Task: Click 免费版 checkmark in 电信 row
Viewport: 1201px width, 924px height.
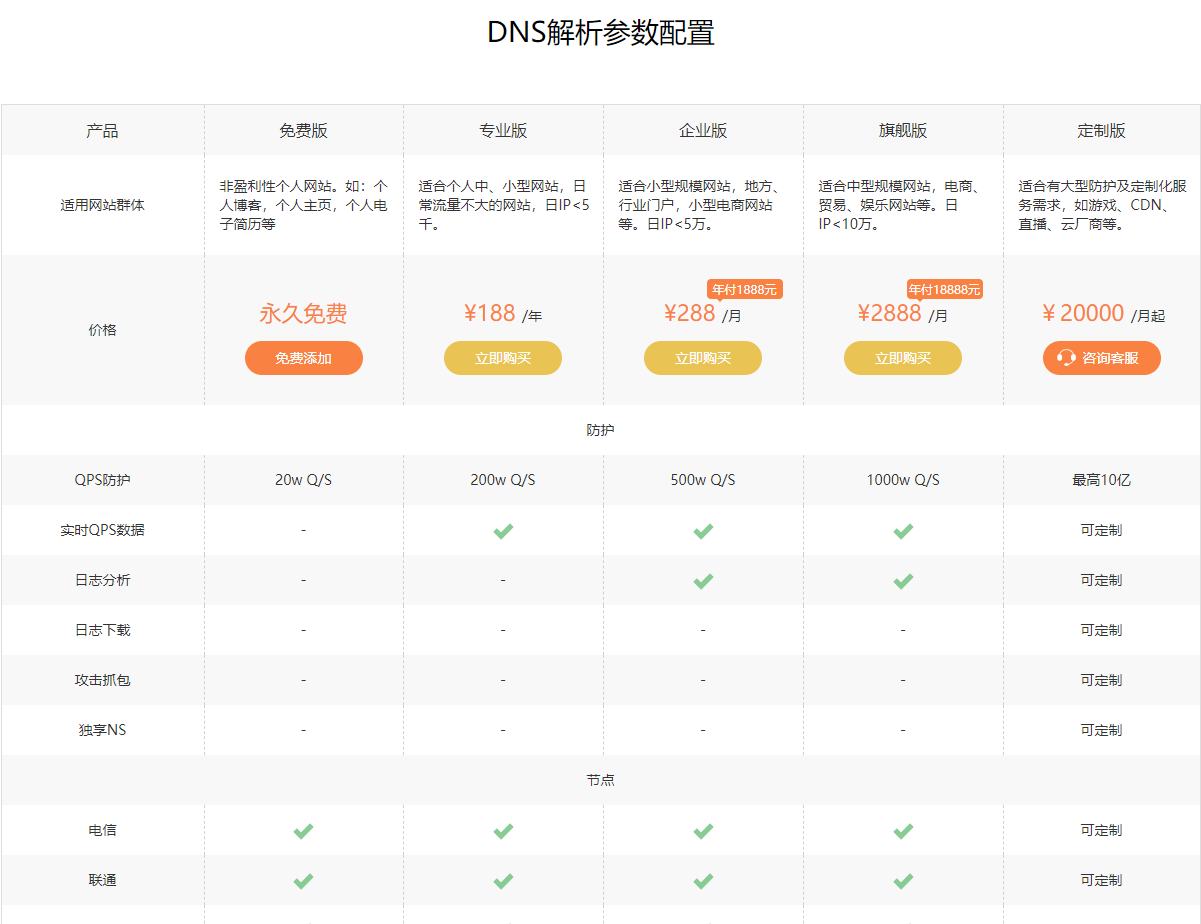Action: point(303,831)
